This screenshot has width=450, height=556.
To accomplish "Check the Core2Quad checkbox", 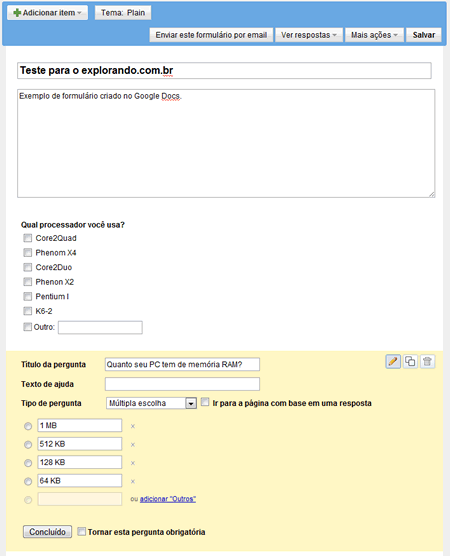I will (x=28, y=238).
